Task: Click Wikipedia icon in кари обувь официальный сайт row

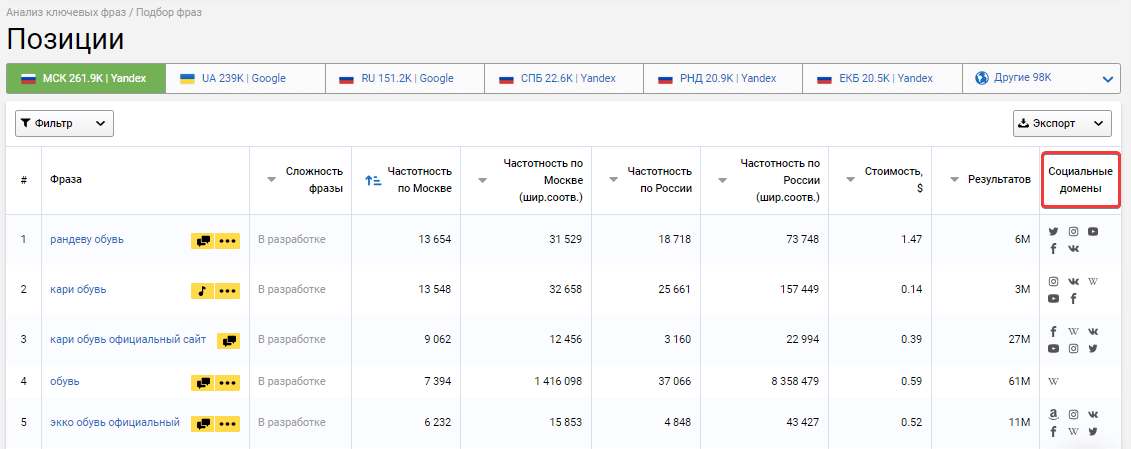Action: coord(1073,331)
